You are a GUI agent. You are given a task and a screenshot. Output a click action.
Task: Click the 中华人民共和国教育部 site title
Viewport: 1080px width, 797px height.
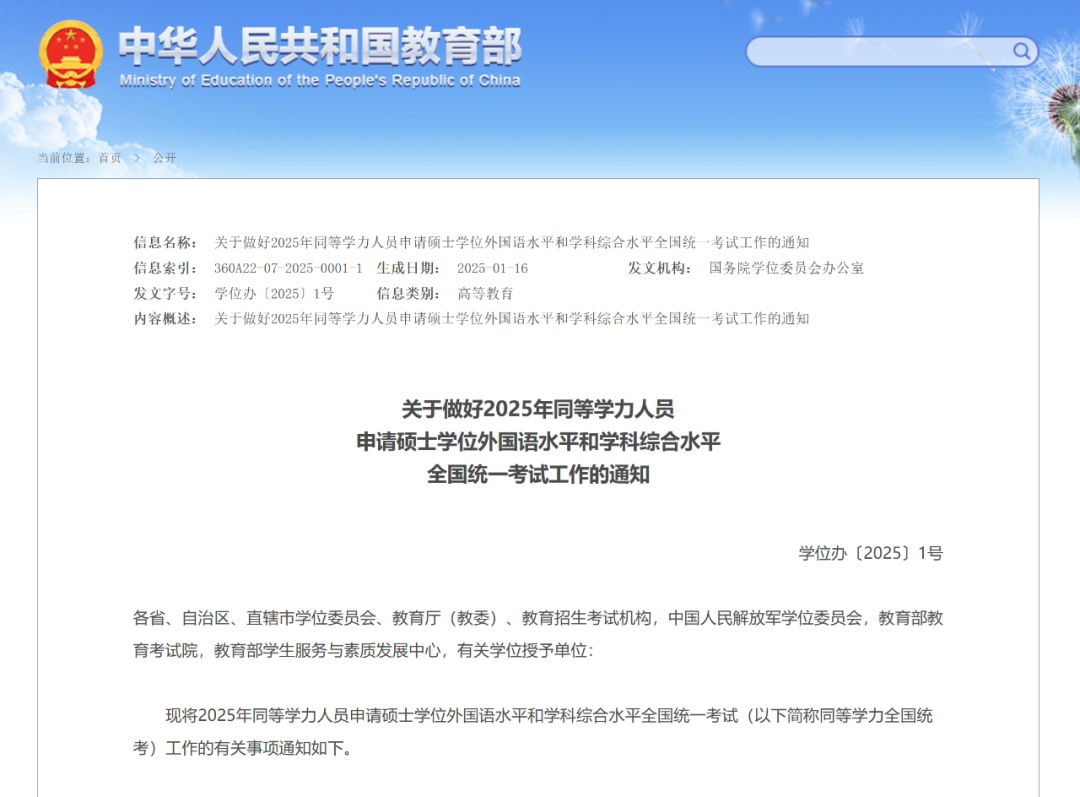point(319,45)
